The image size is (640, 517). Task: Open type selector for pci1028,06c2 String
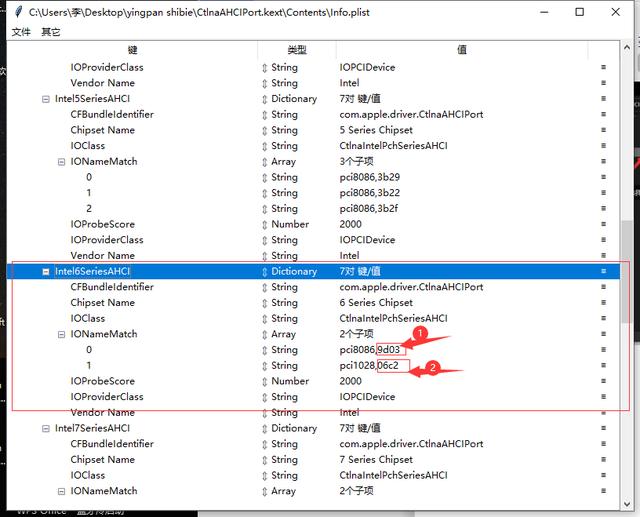tap(264, 366)
